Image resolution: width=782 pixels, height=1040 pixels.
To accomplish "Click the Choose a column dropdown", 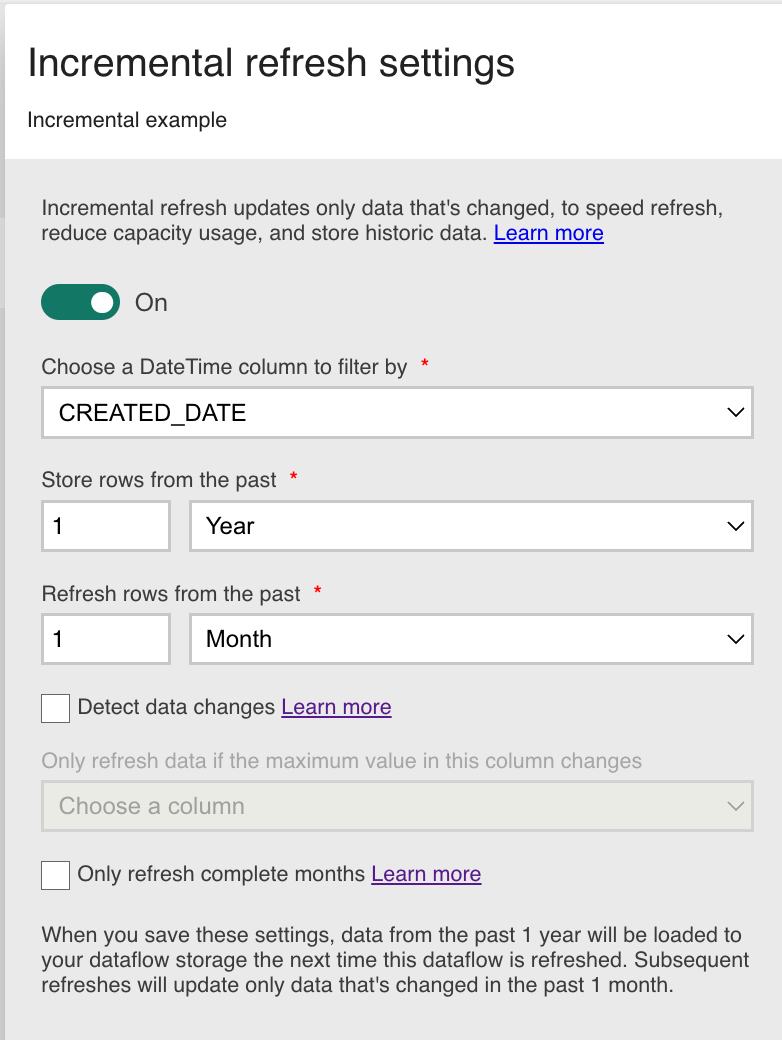I will [x=397, y=806].
